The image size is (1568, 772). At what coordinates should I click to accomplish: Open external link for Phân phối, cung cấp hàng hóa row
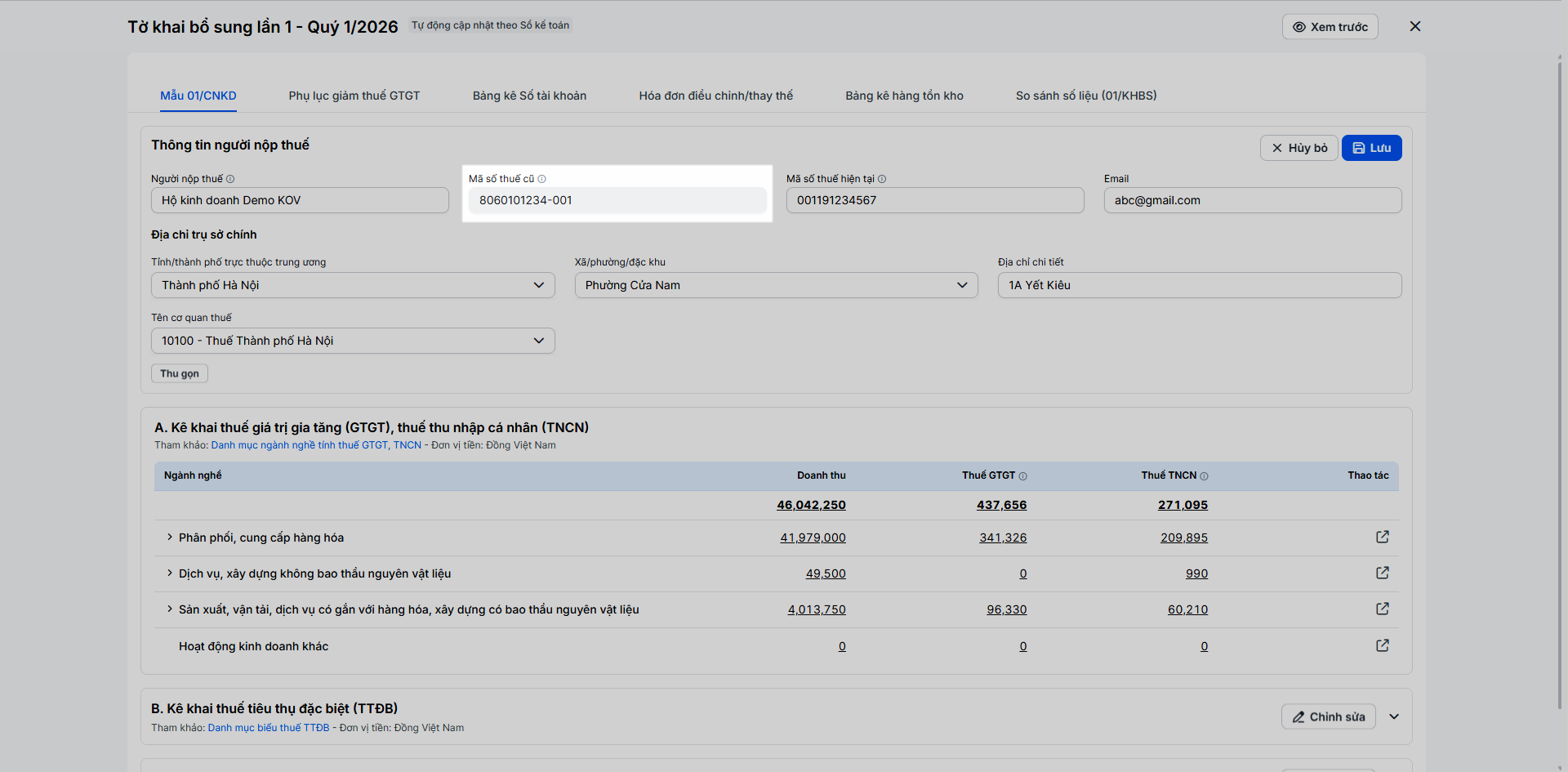(x=1382, y=537)
